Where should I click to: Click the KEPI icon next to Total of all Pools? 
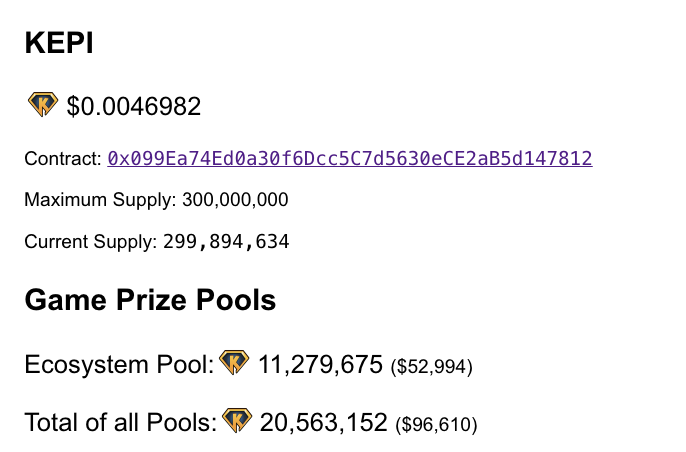237,420
